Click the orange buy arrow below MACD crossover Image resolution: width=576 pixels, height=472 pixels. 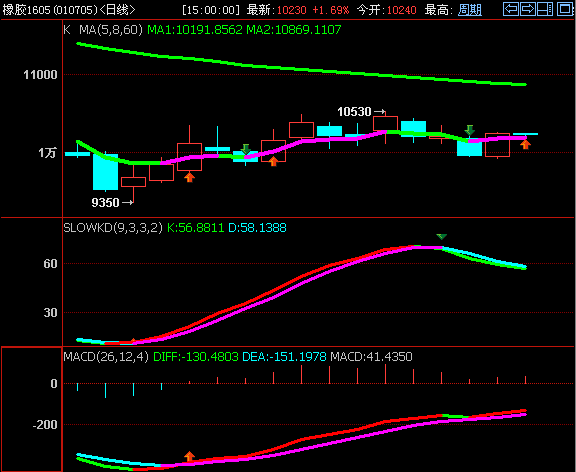tap(189, 456)
